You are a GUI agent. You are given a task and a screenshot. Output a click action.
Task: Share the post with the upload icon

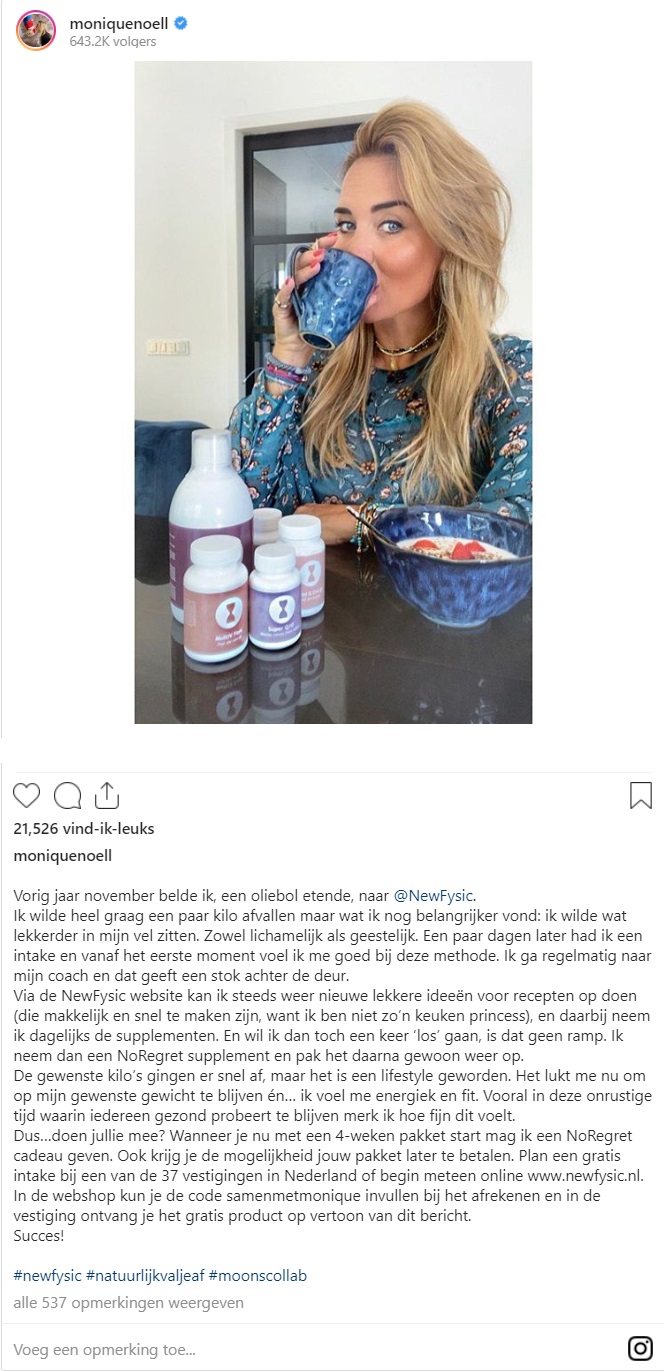[107, 795]
